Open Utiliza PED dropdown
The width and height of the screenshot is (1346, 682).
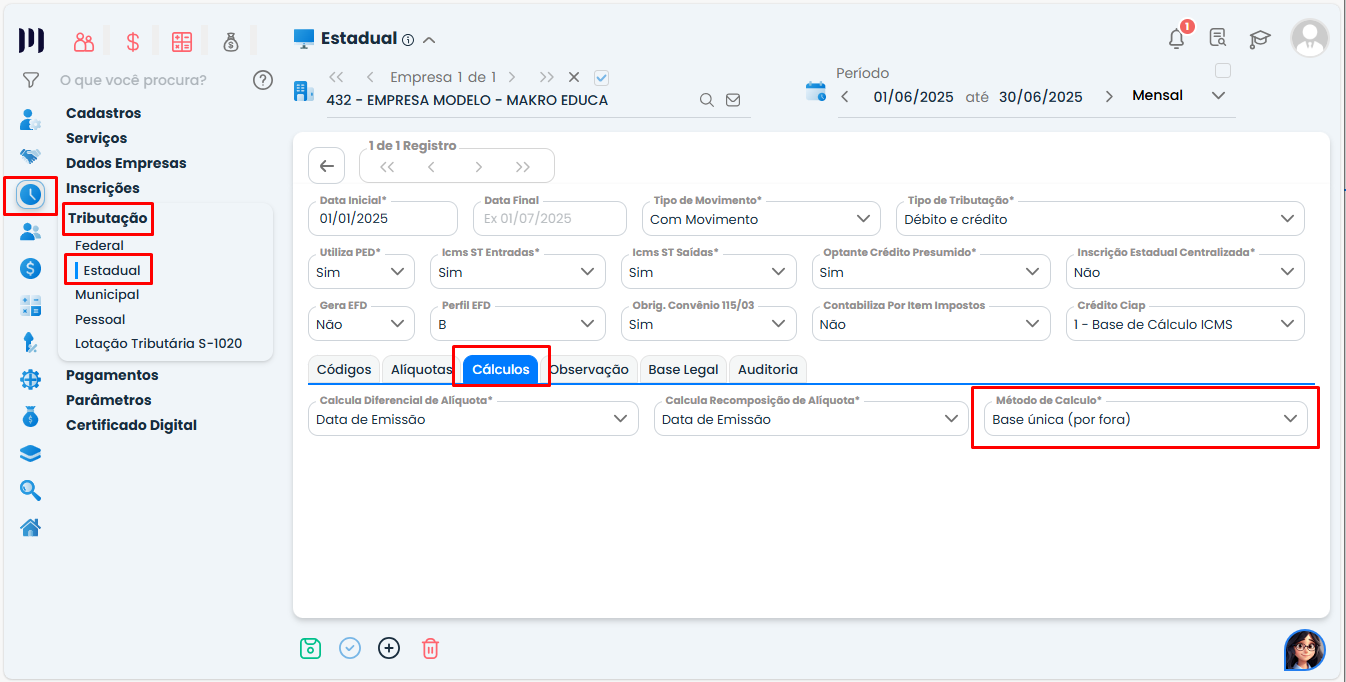[360, 271]
